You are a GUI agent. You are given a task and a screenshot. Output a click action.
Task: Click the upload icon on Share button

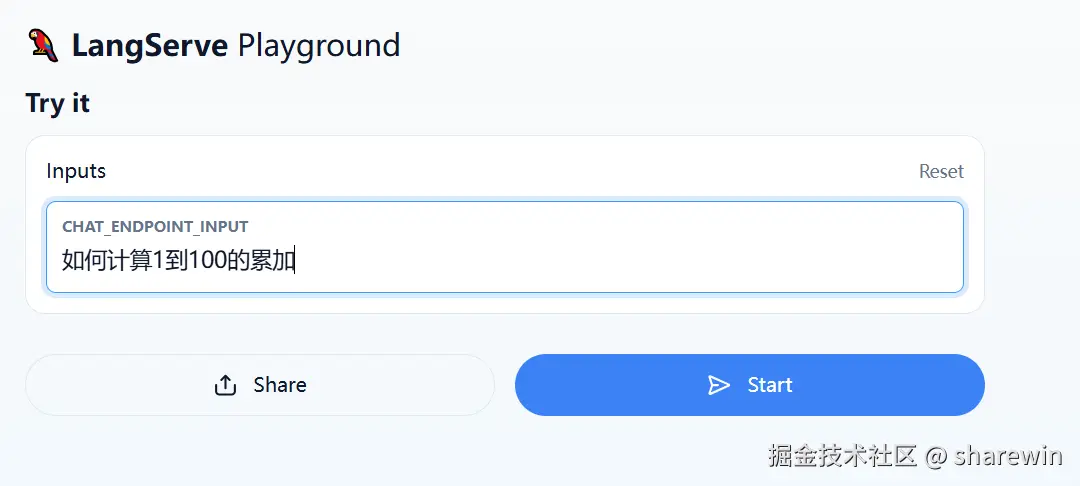tap(226, 385)
